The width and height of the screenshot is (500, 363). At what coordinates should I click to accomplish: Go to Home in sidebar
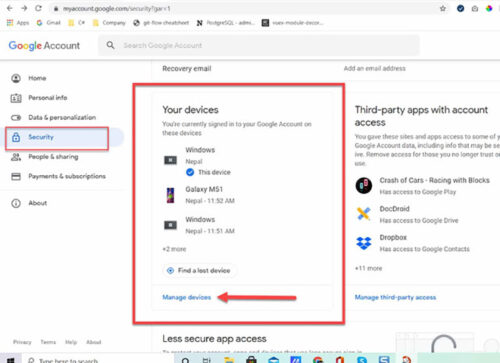[x=37, y=78]
